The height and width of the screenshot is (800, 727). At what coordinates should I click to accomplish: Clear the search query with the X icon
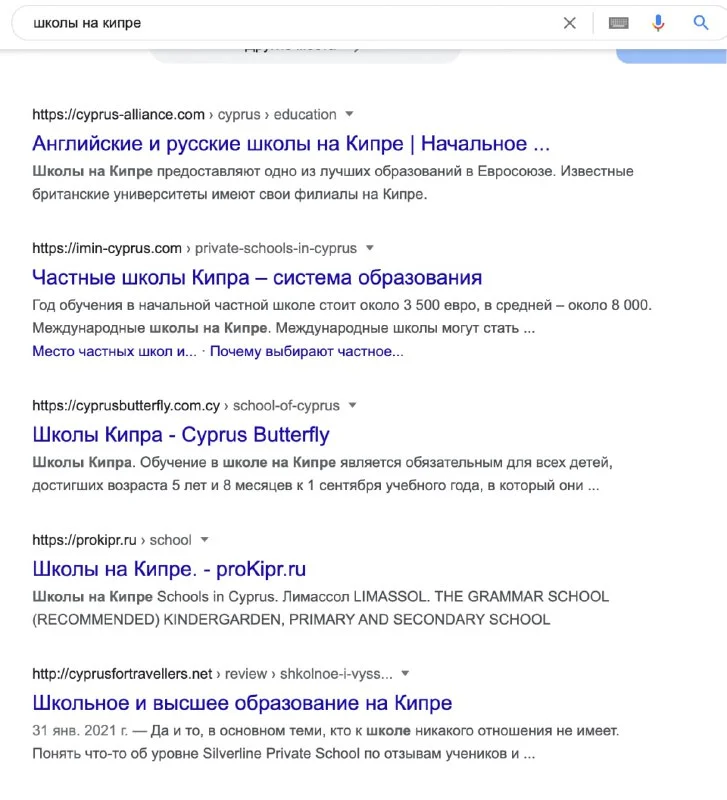(x=570, y=23)
